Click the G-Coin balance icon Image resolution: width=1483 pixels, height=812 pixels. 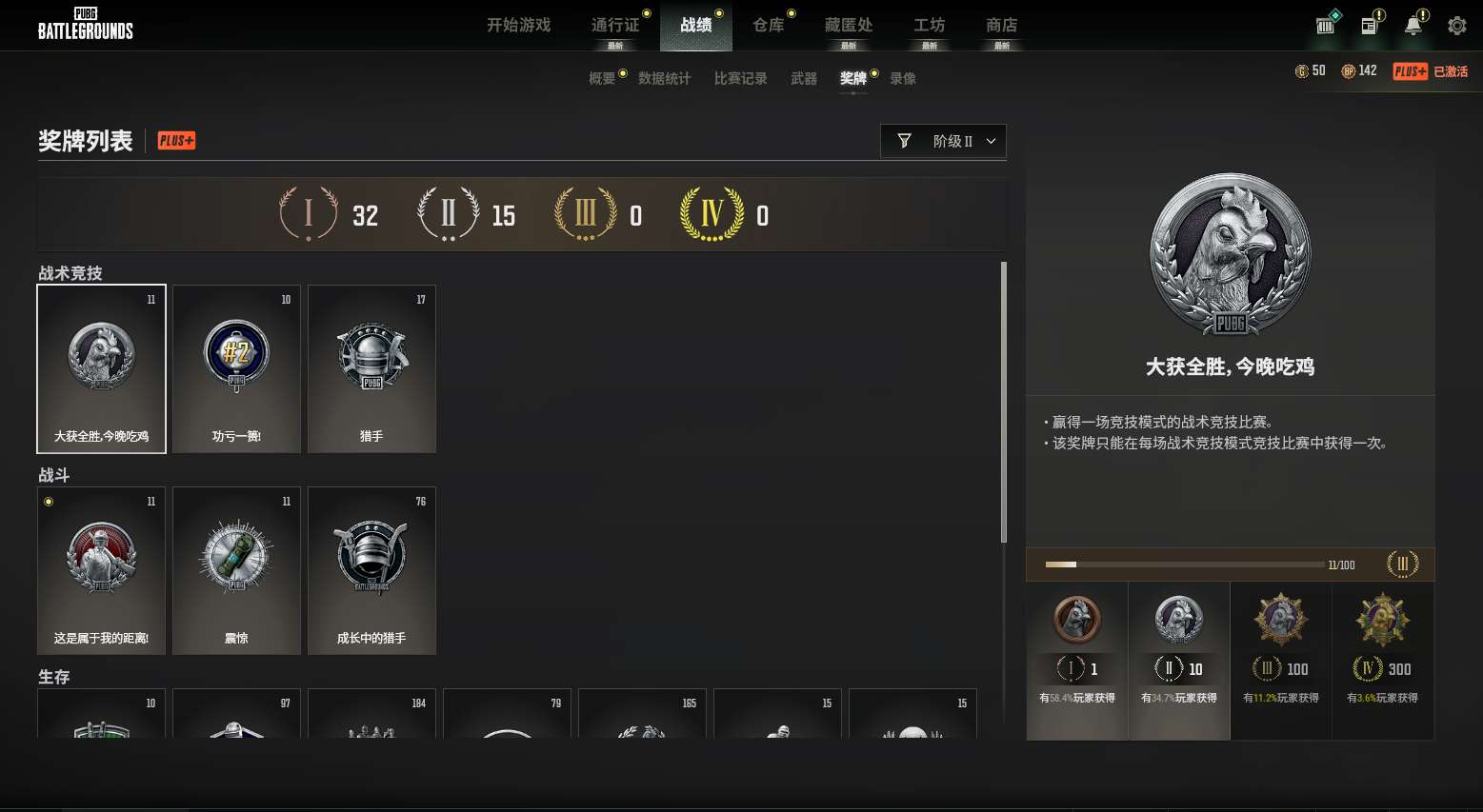click(1301, 71)
